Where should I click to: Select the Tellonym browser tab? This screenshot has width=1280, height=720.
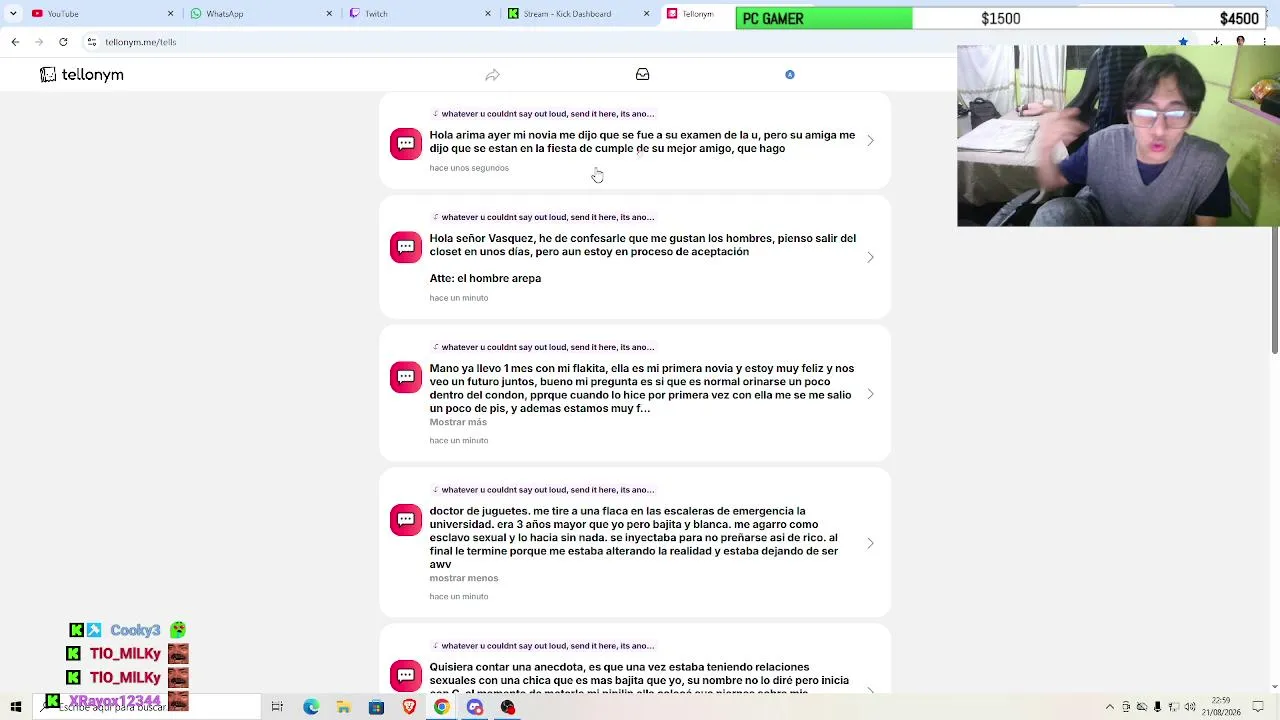pos(697,14)
